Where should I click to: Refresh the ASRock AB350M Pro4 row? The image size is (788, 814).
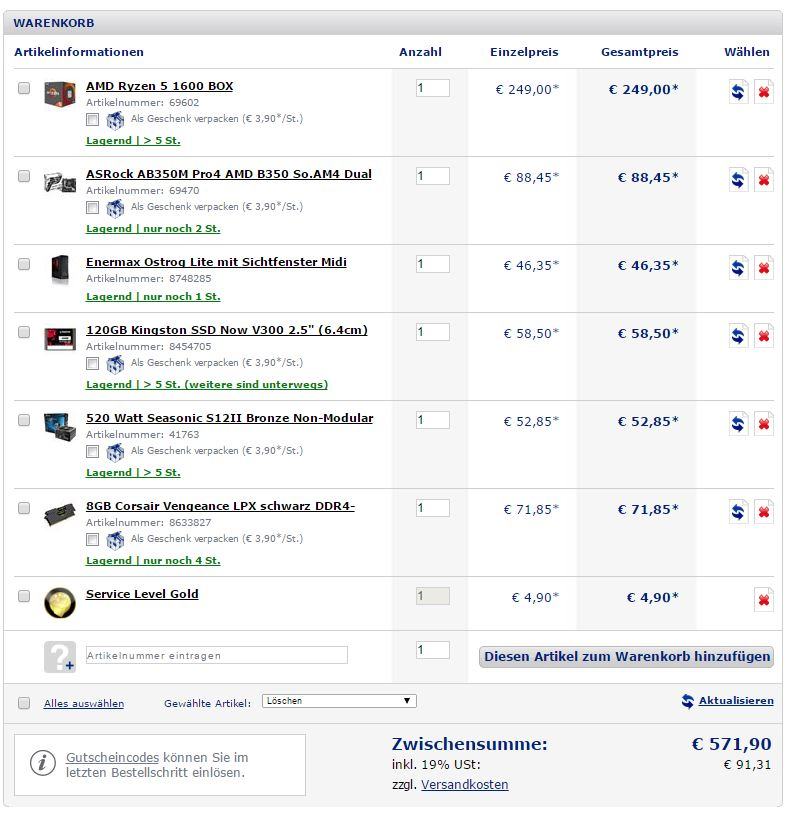(738, 180)
